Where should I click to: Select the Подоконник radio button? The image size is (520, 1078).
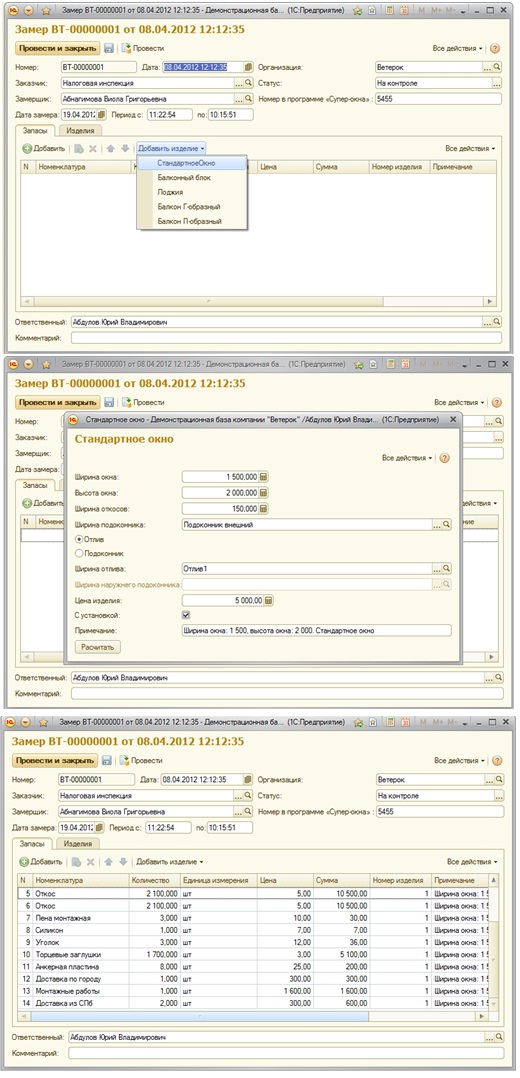[78, 553]
